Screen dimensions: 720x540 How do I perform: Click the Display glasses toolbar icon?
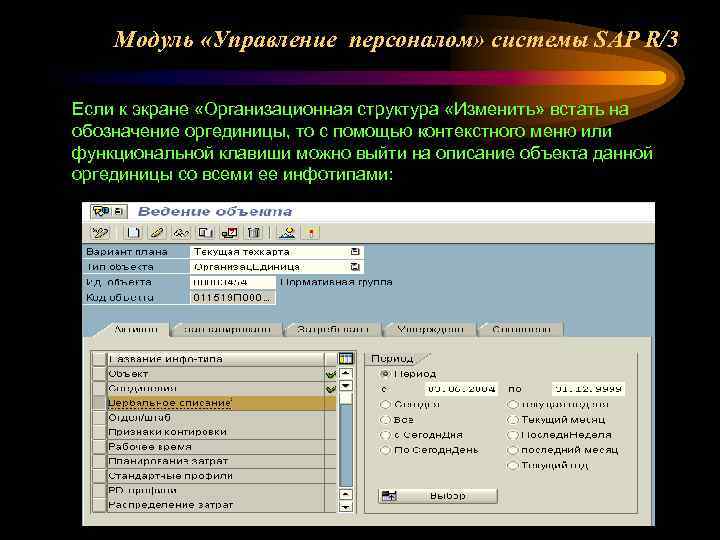click(x=181, y=233)
